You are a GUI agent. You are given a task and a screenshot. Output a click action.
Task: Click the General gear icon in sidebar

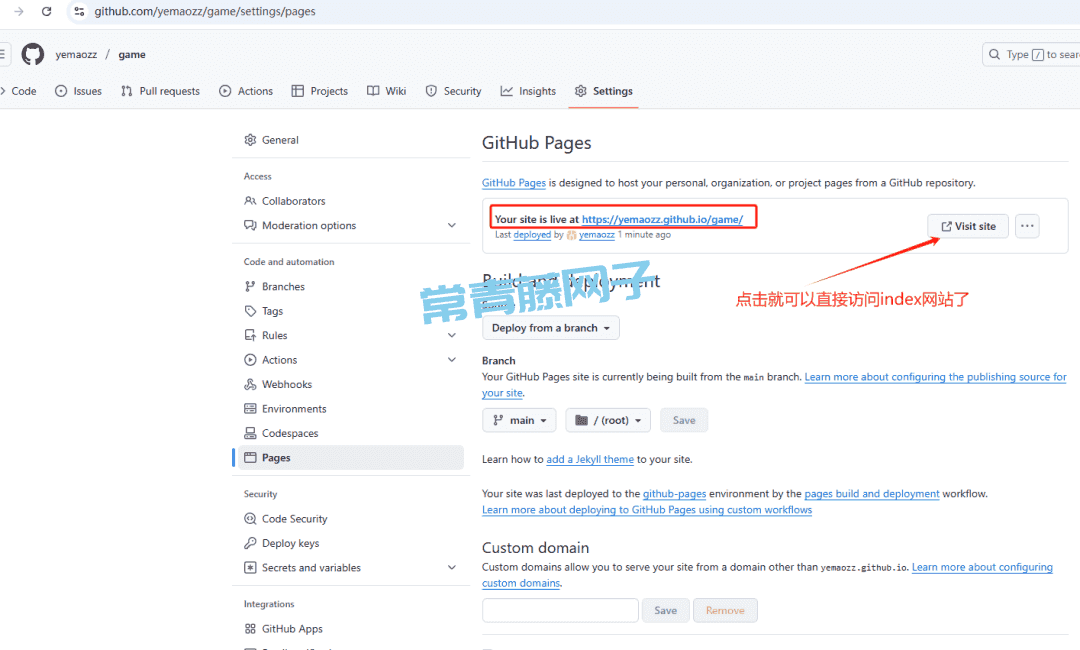click(x=250, y=140)
